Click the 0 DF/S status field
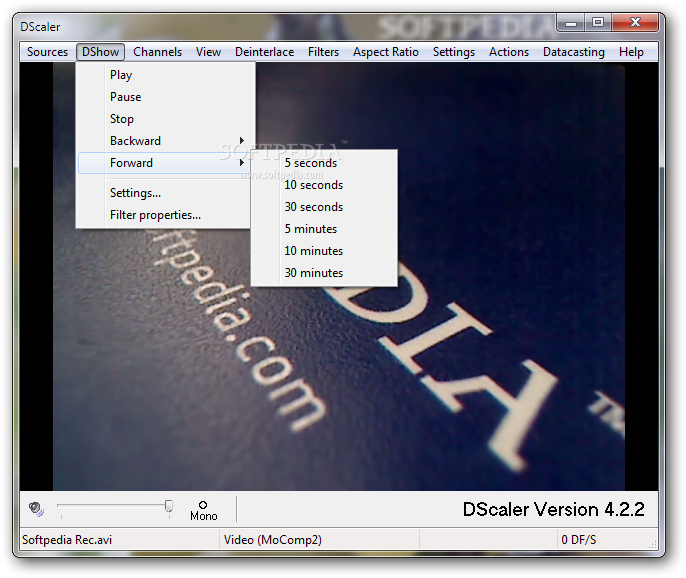Image resolution: width=686 pixels, height=578 pixels. 578,539
